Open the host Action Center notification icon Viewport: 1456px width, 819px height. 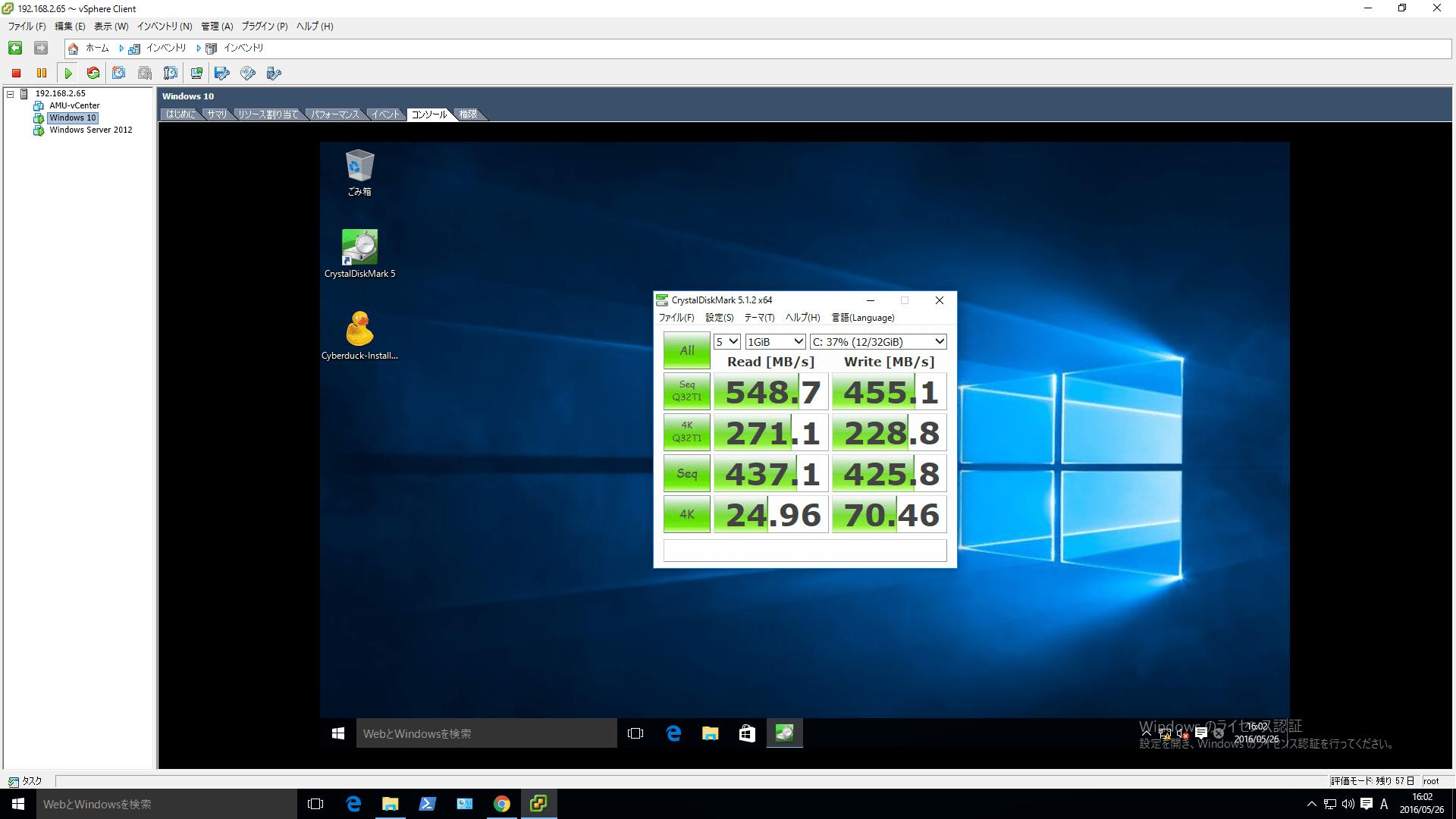tap(1366, 804)
